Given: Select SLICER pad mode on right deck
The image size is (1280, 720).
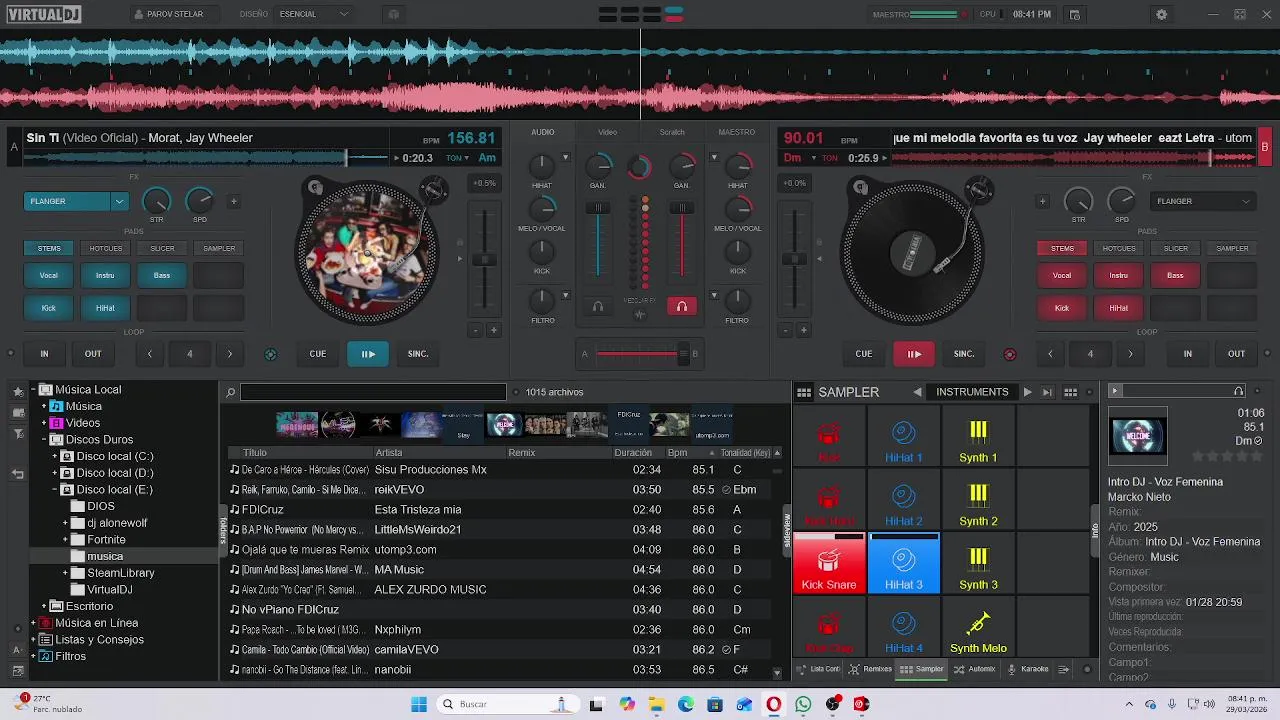Looking at the screenshot, I should pos(1176,248).
